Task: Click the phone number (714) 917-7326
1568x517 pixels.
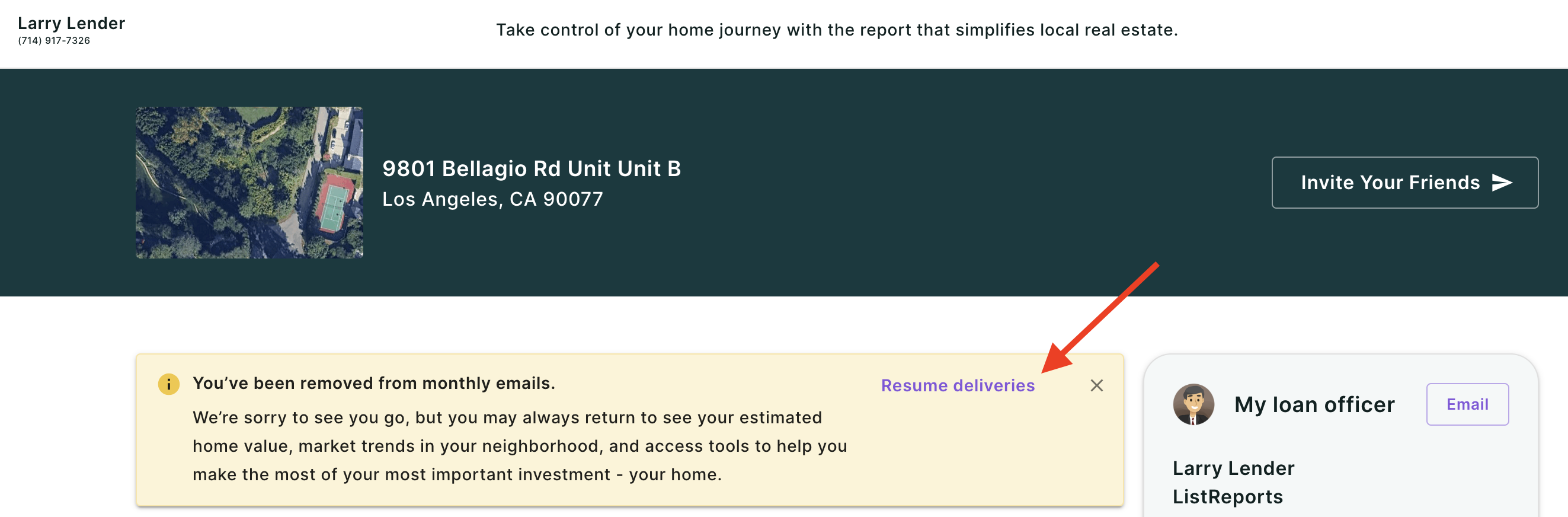Action: point(53,41)
